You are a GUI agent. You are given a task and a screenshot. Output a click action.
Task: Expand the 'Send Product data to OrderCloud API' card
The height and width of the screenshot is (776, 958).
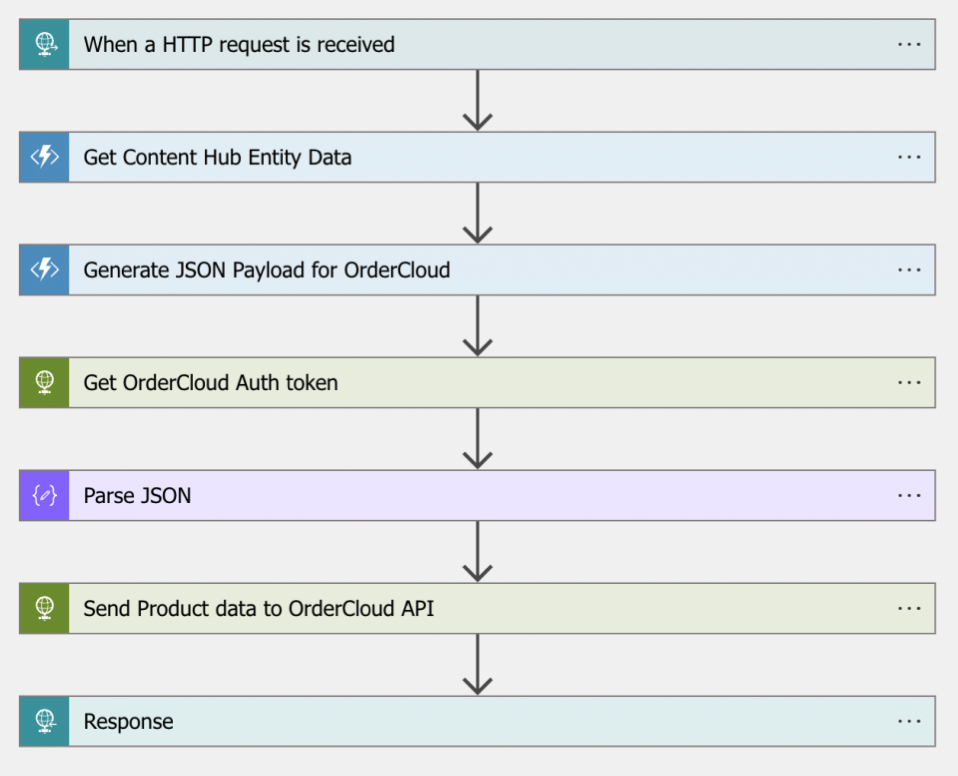[x=477, y=609]
